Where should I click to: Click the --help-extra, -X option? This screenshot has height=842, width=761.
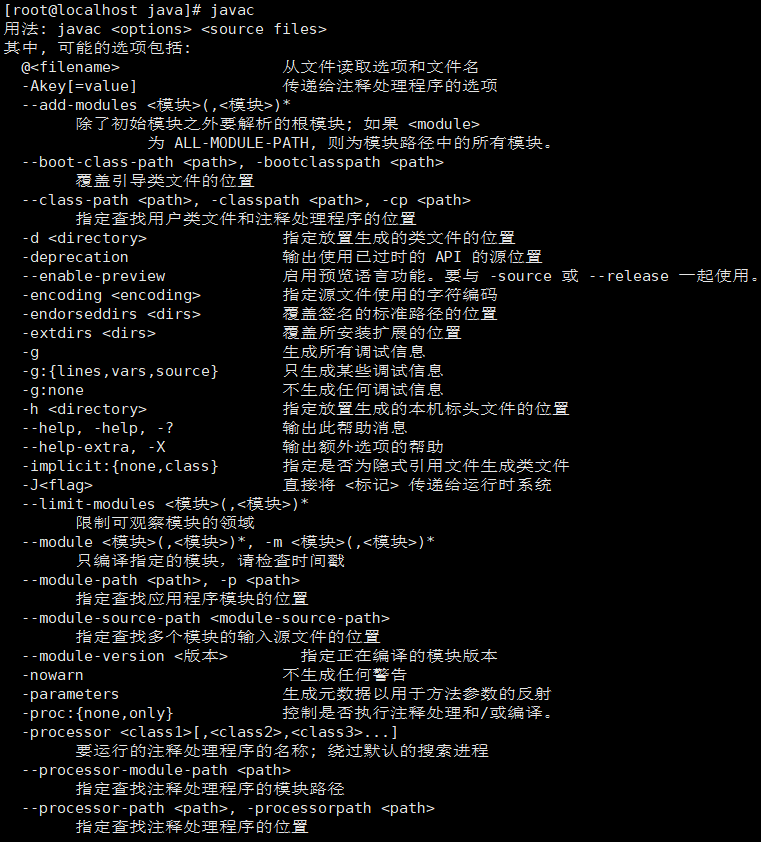coord(93,447)
